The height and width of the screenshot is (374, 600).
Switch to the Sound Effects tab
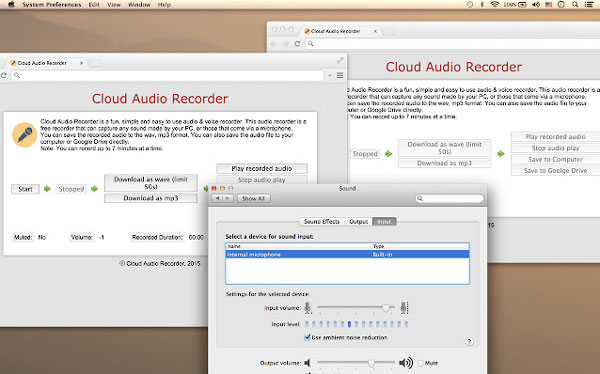point(321,222)
